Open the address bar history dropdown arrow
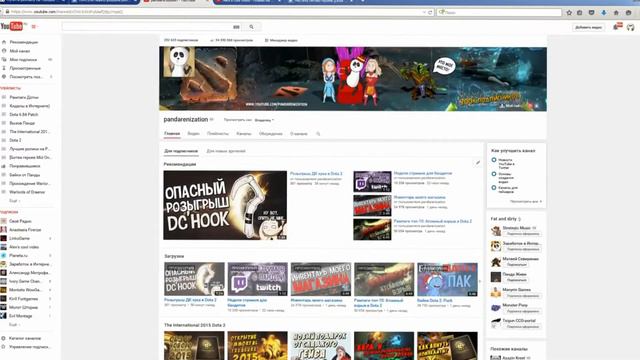The width and height of the screenshot is (640, 360). click(x=424, y=12)
